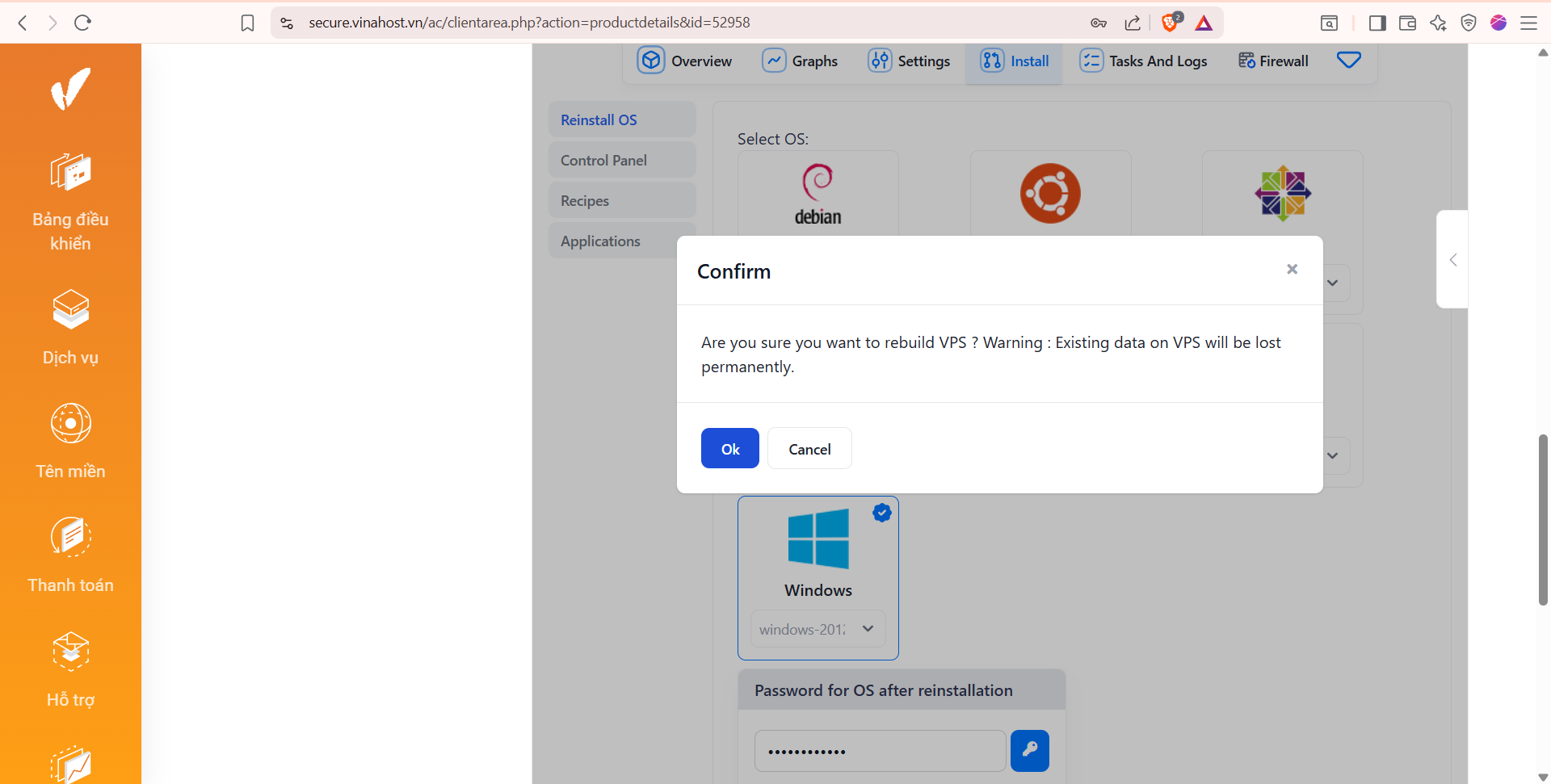Open the Brave Wallet icon

[1407, 23]
